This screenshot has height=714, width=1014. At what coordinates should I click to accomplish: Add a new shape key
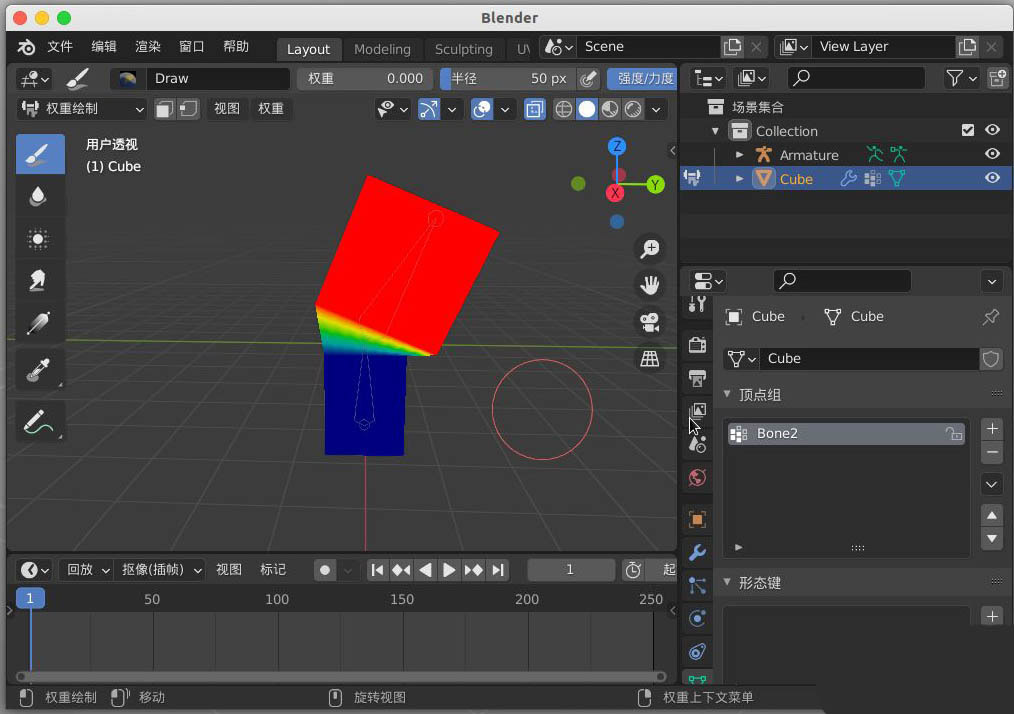click(992, 616)
